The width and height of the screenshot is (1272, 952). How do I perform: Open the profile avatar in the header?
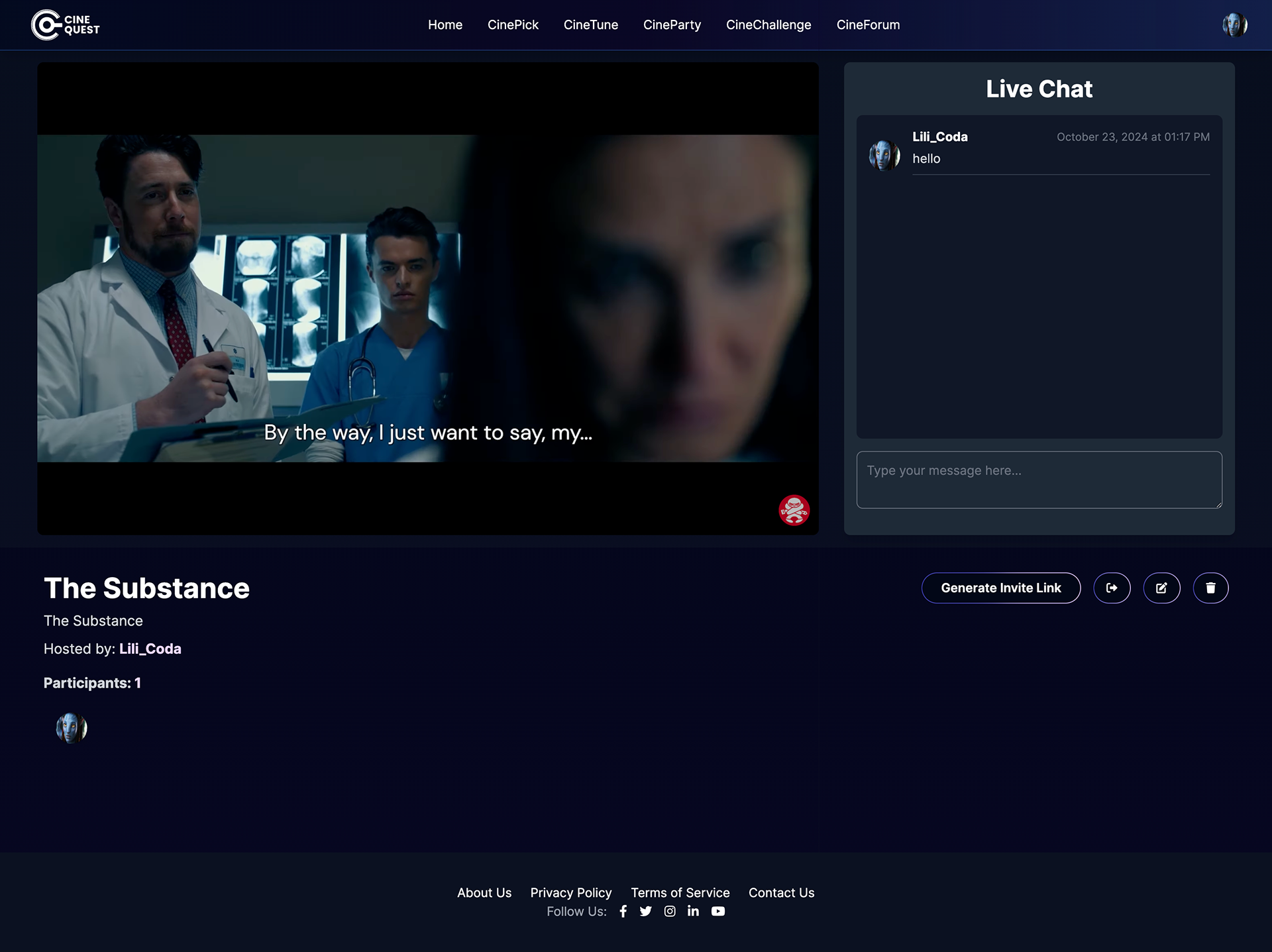(x=1235, y=25)
